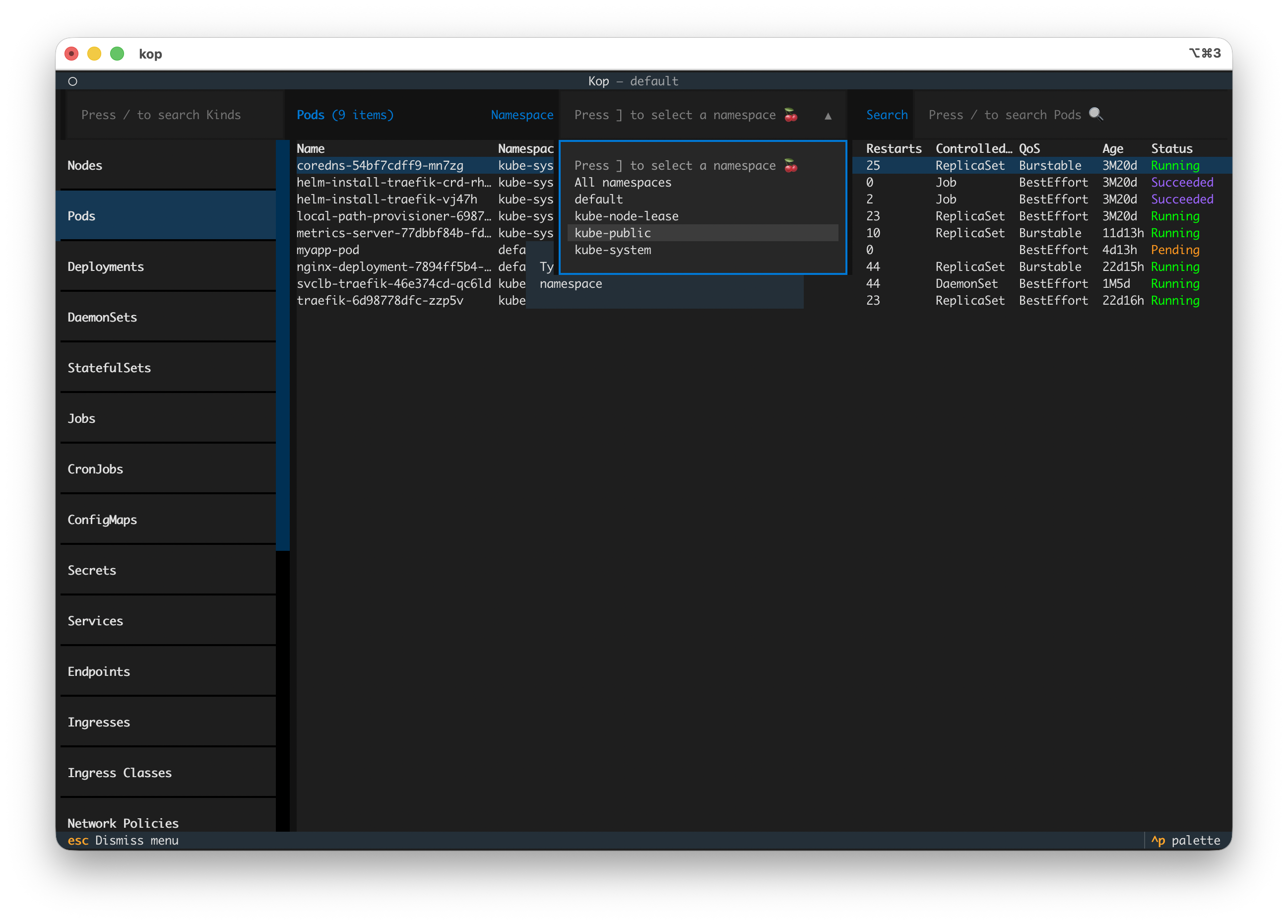
Task: Click 'Succeeded' status of helm-install-traefik-vj47h
Action: click(1182, 199)
